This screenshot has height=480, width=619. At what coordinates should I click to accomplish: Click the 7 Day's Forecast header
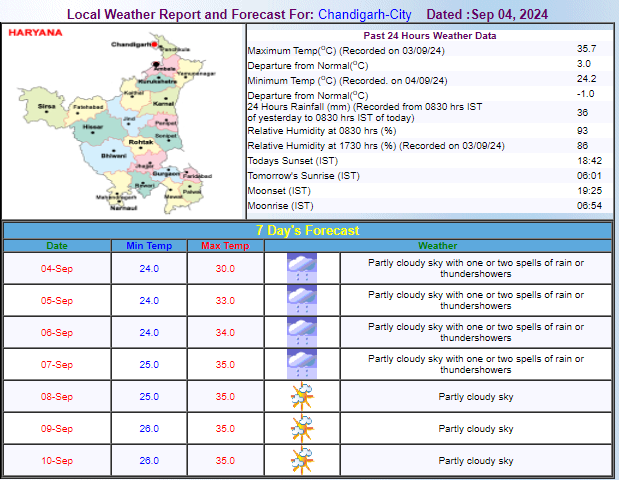[x=308, y=231]
